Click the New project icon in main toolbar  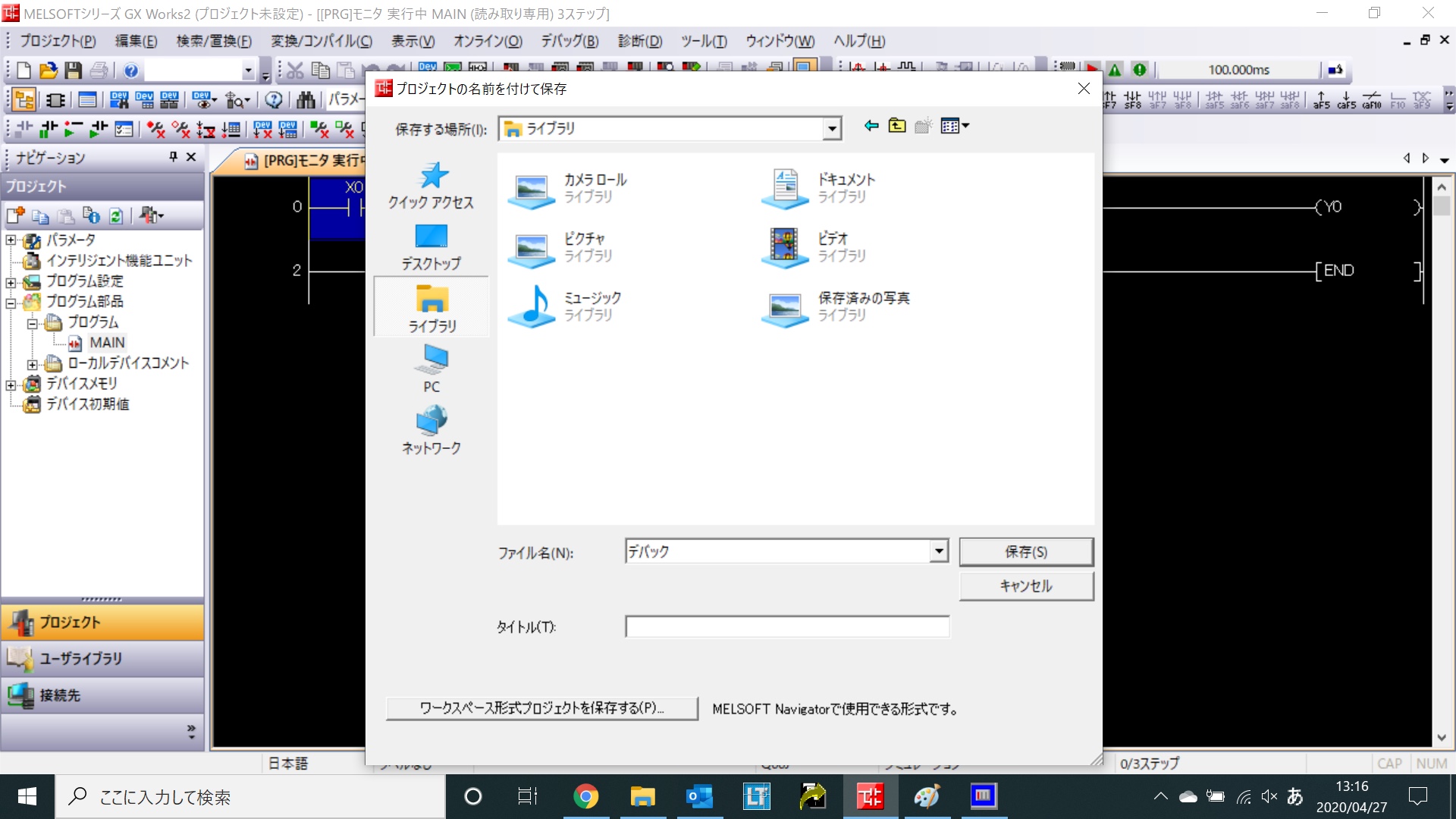pyautogui.click(x=24, y=71)
